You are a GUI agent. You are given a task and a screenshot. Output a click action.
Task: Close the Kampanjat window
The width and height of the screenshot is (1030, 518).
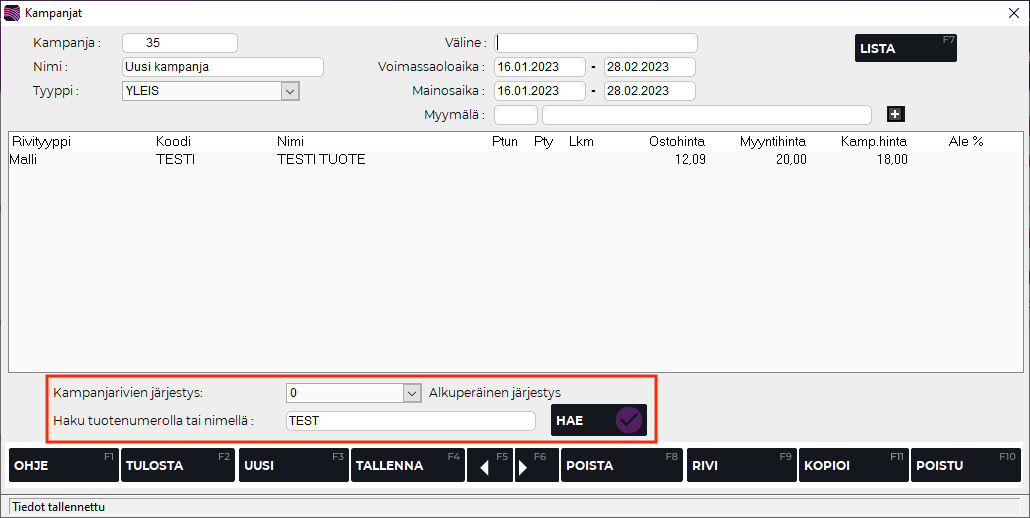pos(1012,13)
